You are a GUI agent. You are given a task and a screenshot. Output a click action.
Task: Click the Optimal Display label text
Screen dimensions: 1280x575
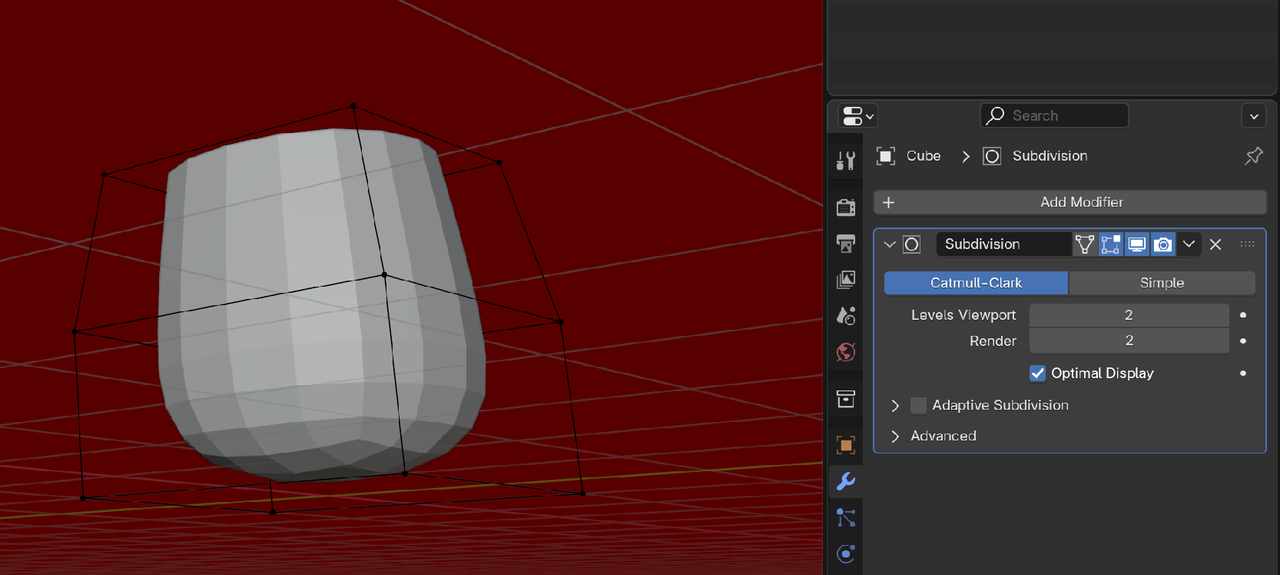pos(1102,373)
